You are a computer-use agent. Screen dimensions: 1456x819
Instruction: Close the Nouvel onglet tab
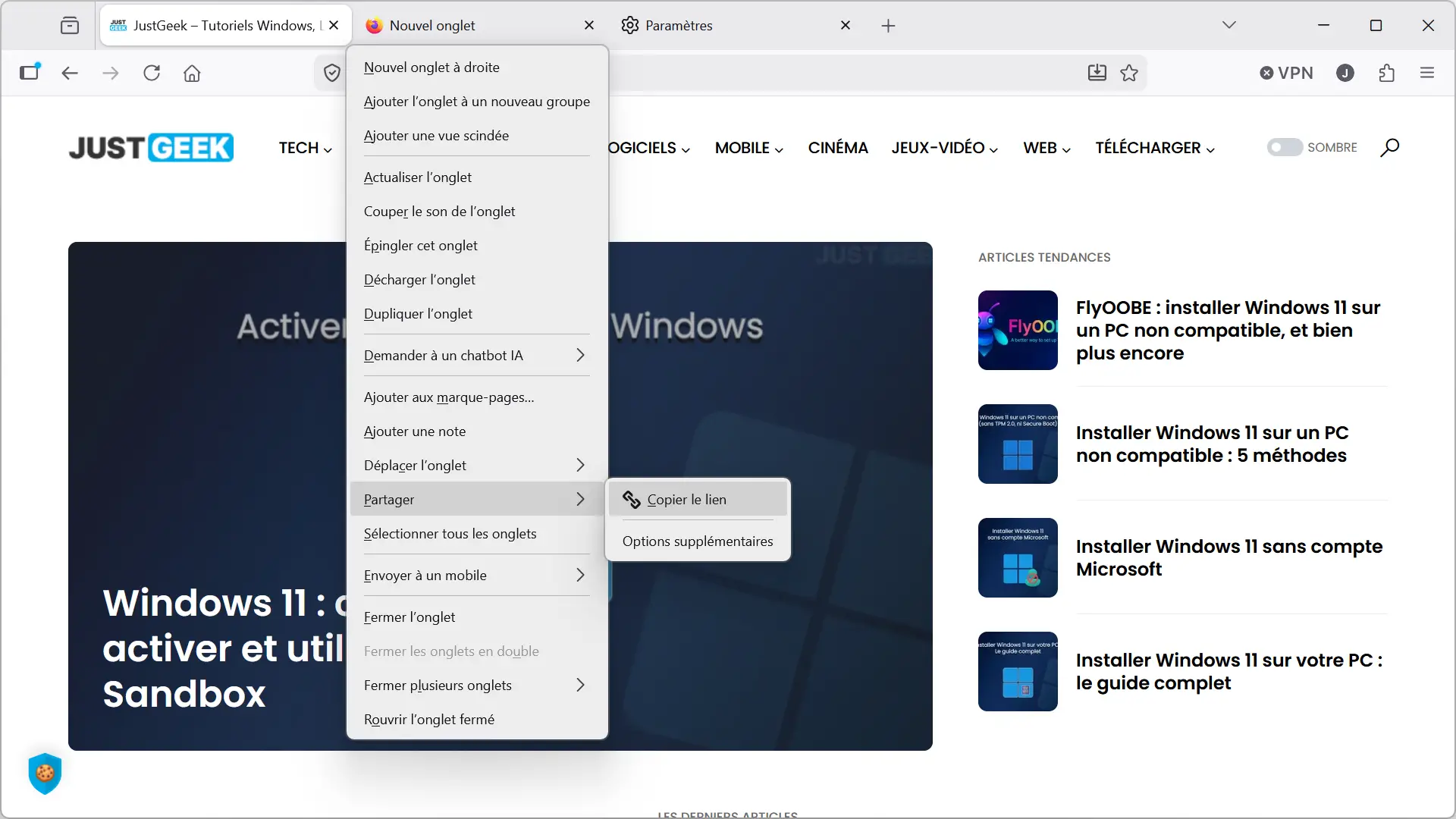pyautogui.click(x=589, y=25)
